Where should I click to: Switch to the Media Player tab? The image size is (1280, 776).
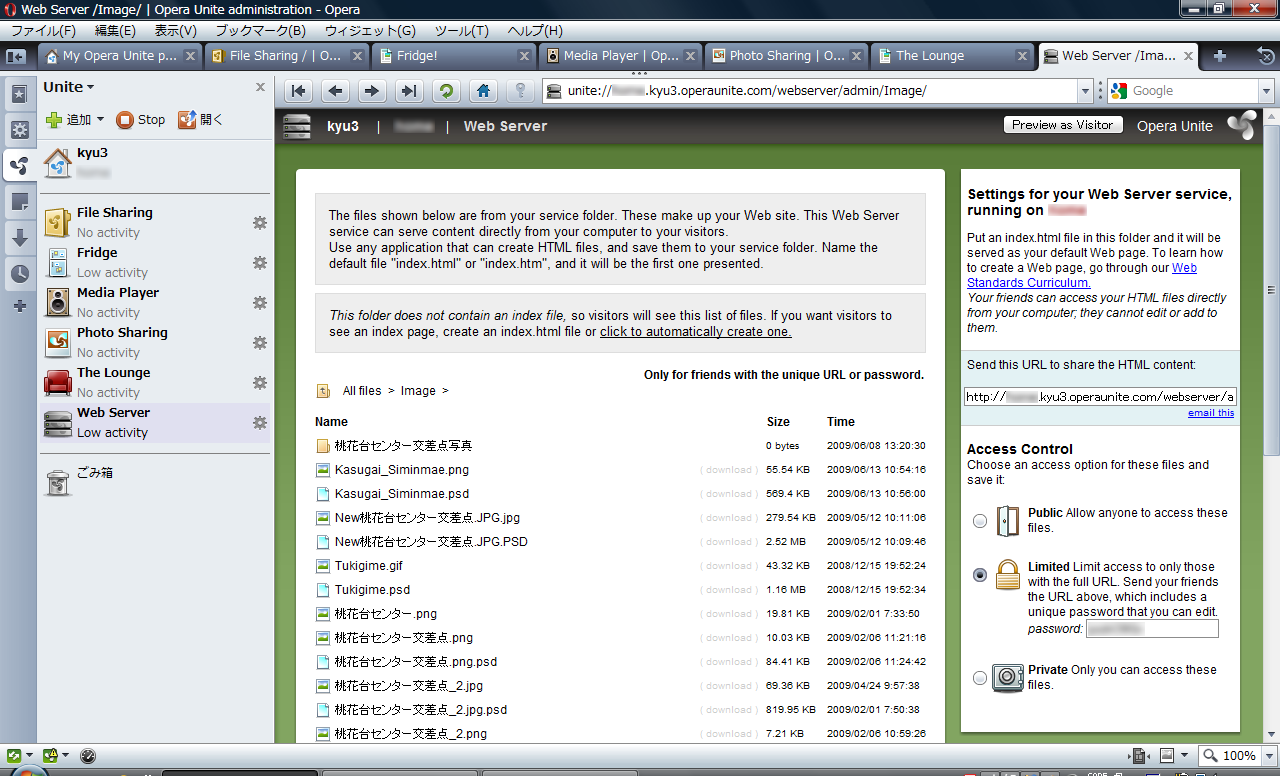[621, 56]
